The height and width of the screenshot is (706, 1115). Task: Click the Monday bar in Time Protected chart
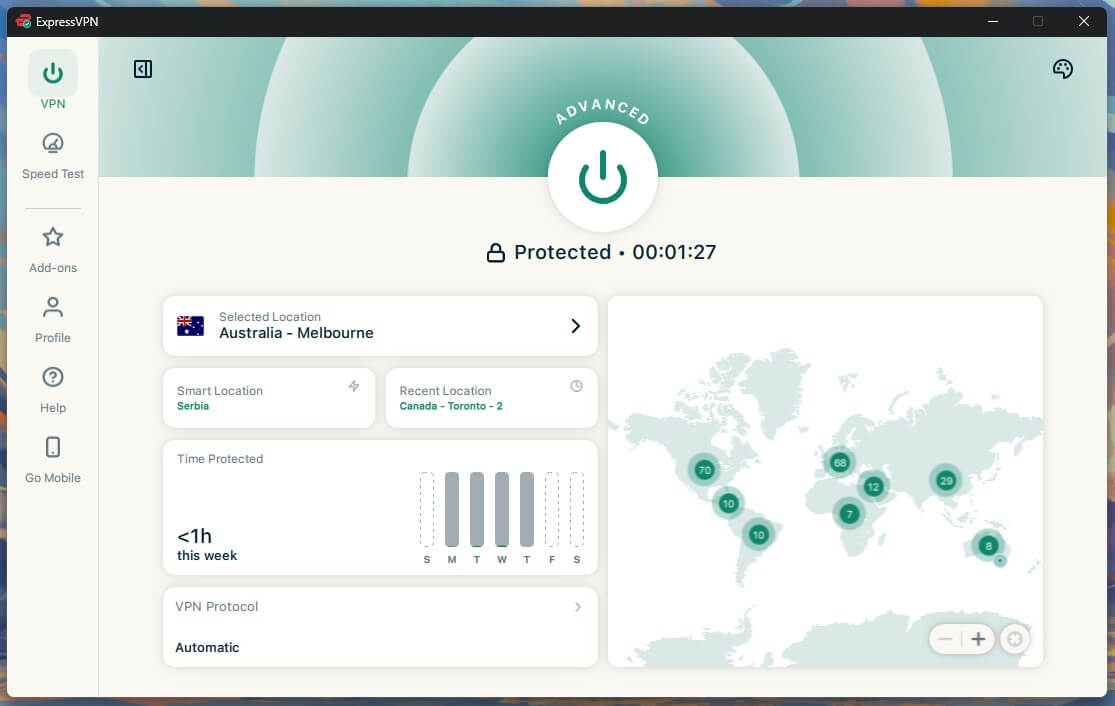pos(452,509)
